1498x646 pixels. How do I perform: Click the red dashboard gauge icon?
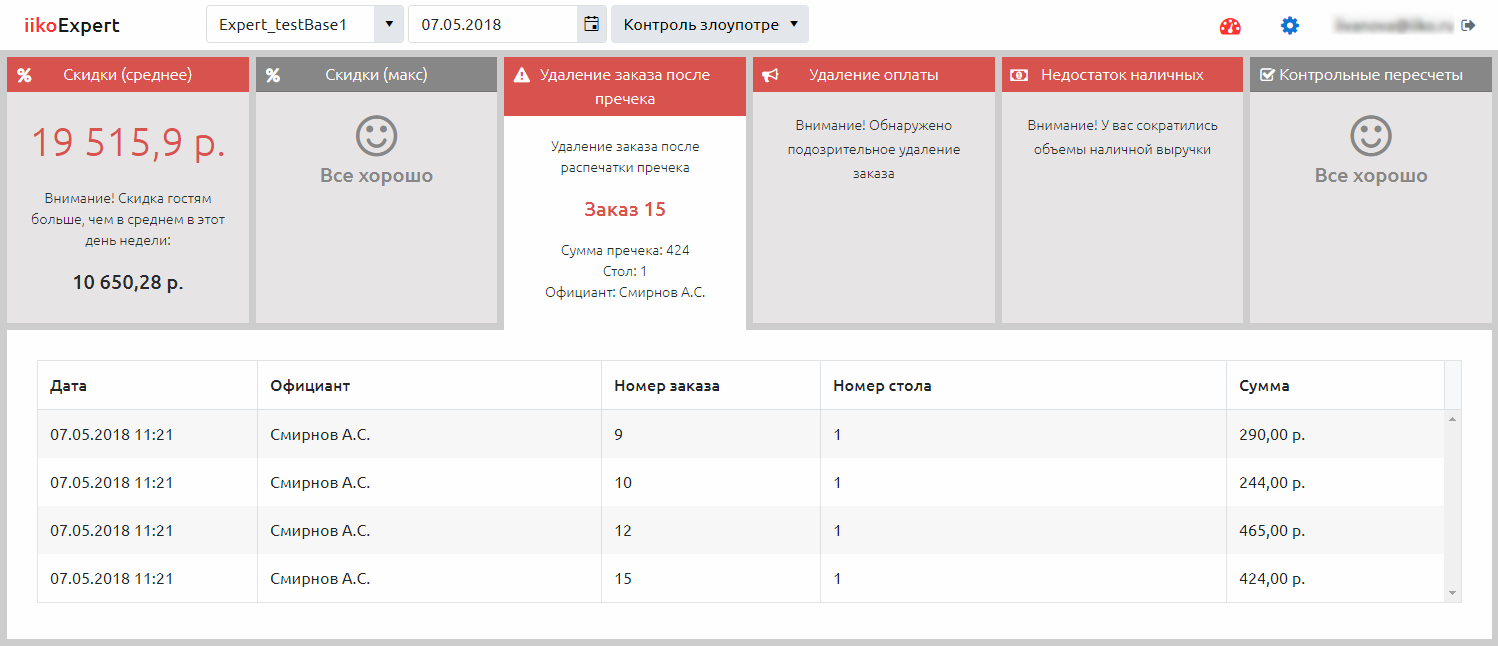pos(1229,26)
